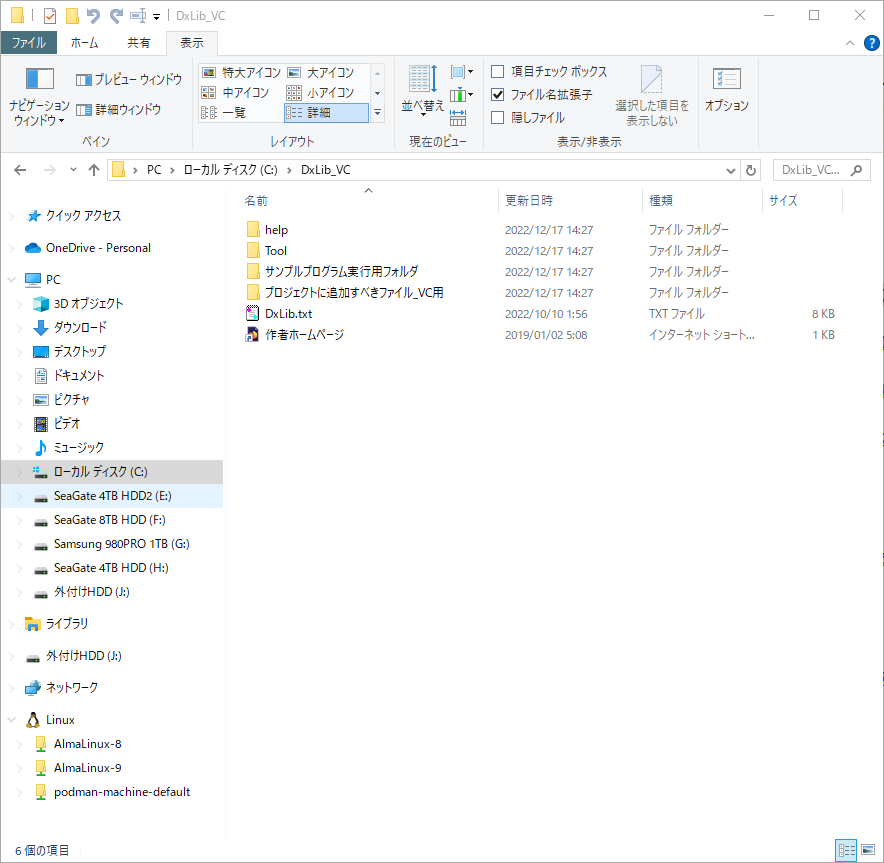Click inside the search box
Screen dimensions: 884x863
[x=815, y=170]
